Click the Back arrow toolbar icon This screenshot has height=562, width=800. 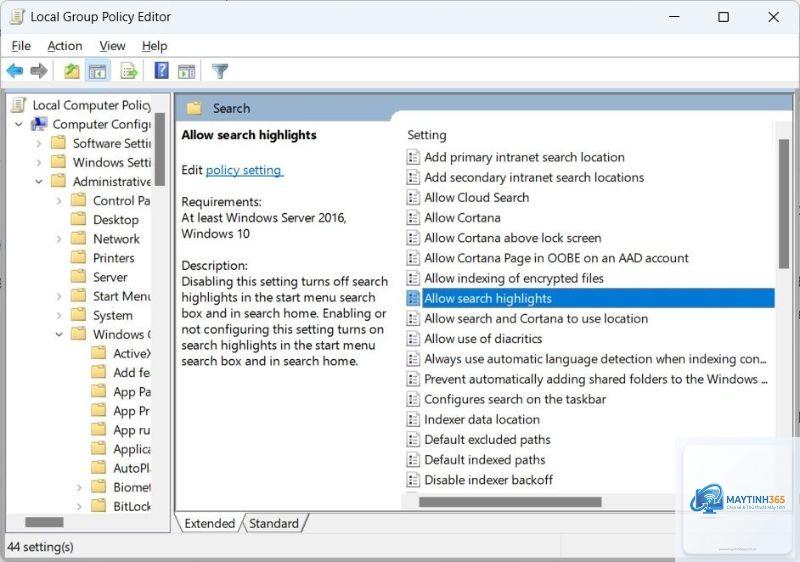(15, 71)
